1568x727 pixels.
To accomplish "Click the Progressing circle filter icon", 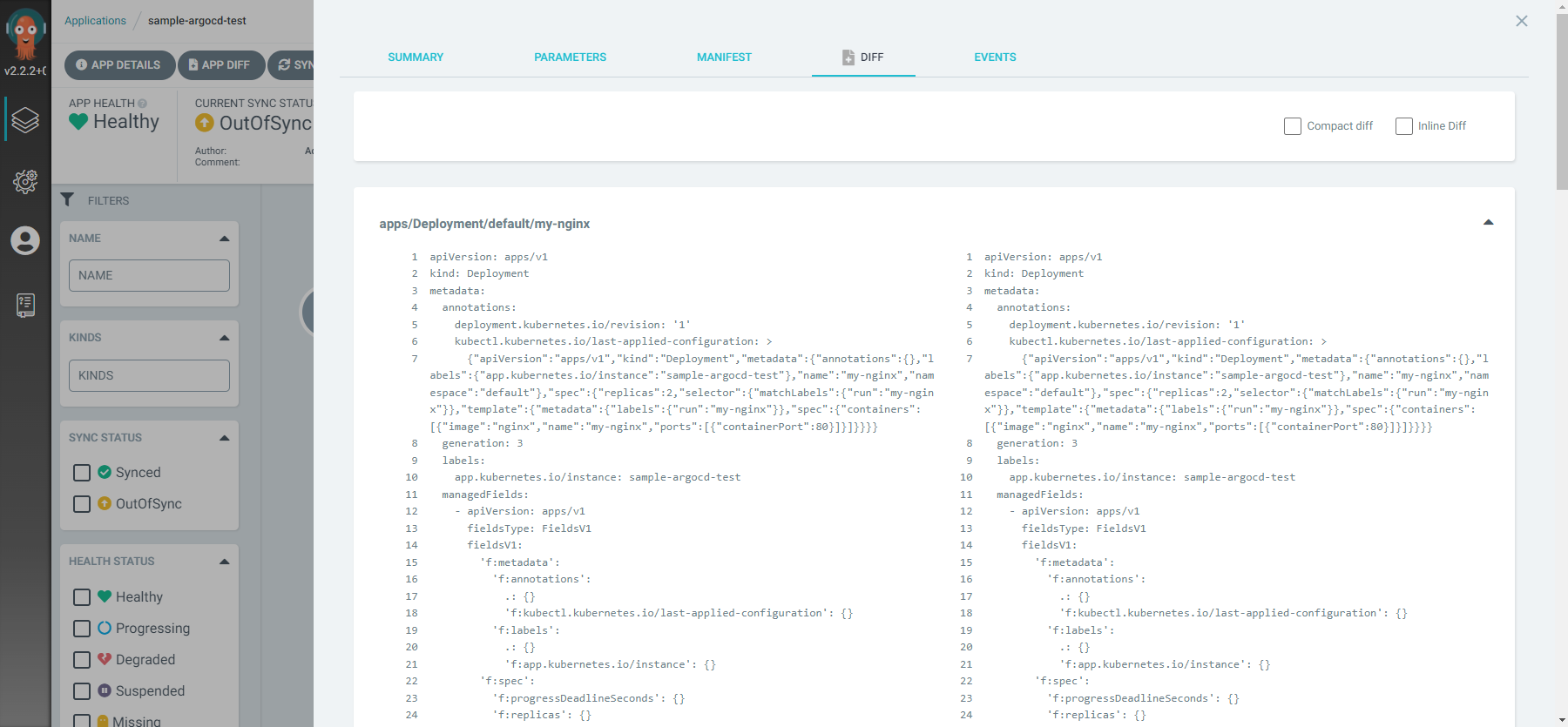I will pos(105,628).
